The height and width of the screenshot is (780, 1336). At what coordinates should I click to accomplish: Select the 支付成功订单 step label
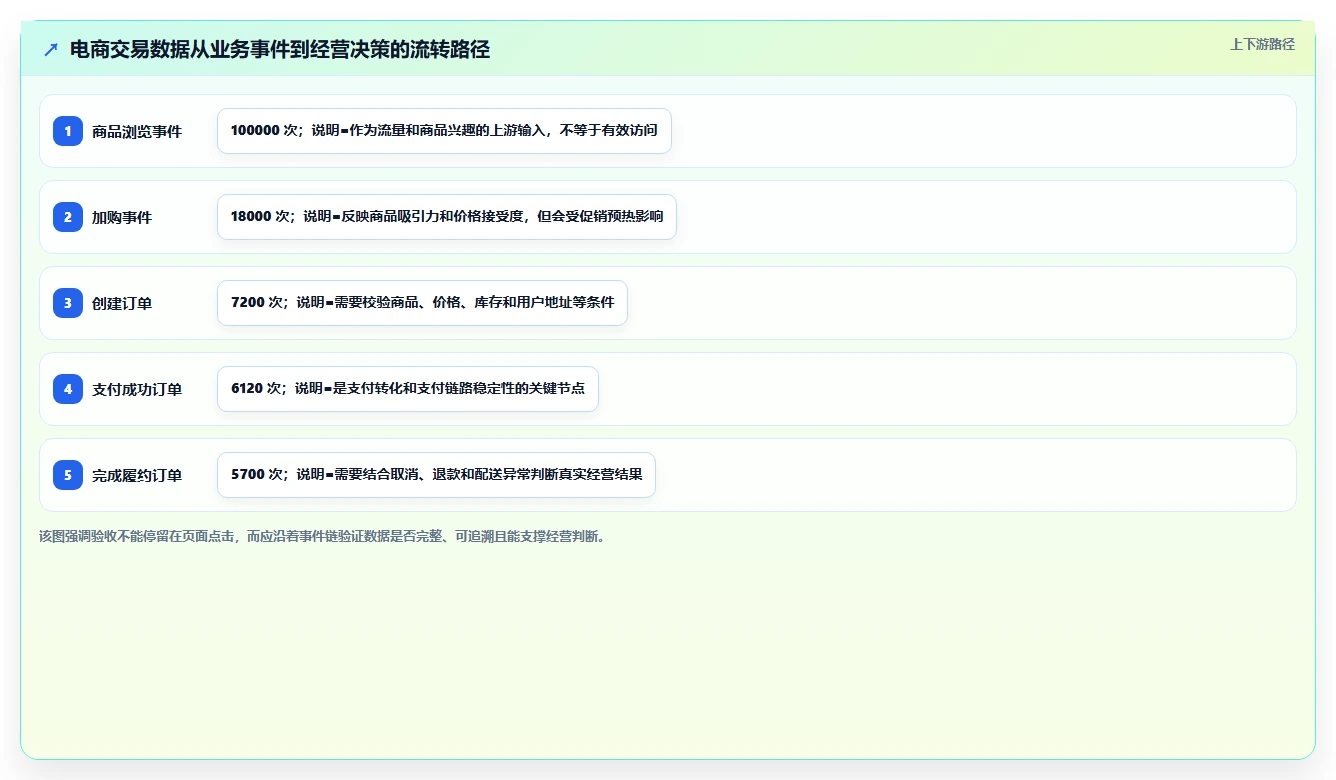coord(137,389)
